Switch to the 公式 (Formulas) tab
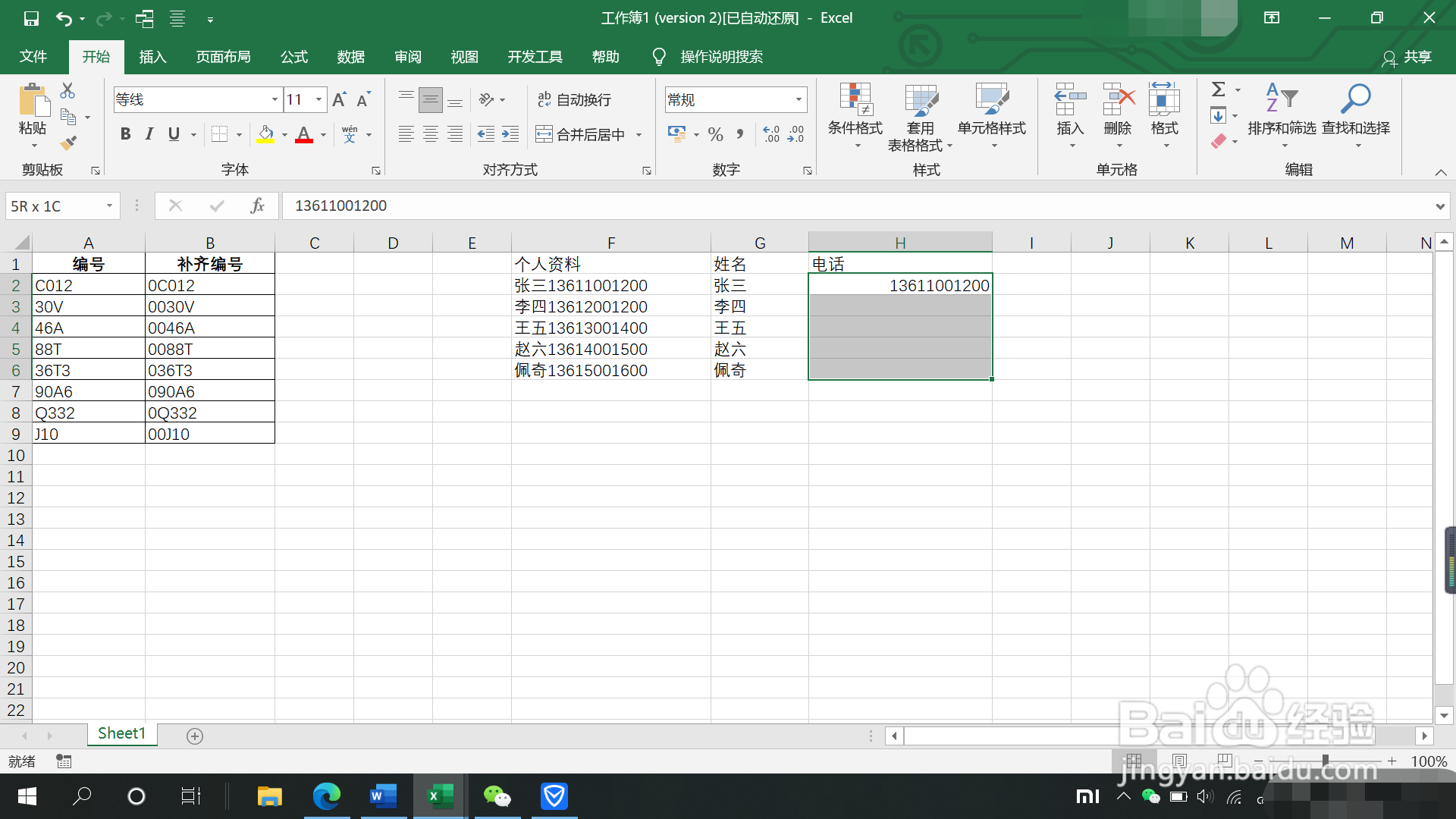 coord(293,57)
